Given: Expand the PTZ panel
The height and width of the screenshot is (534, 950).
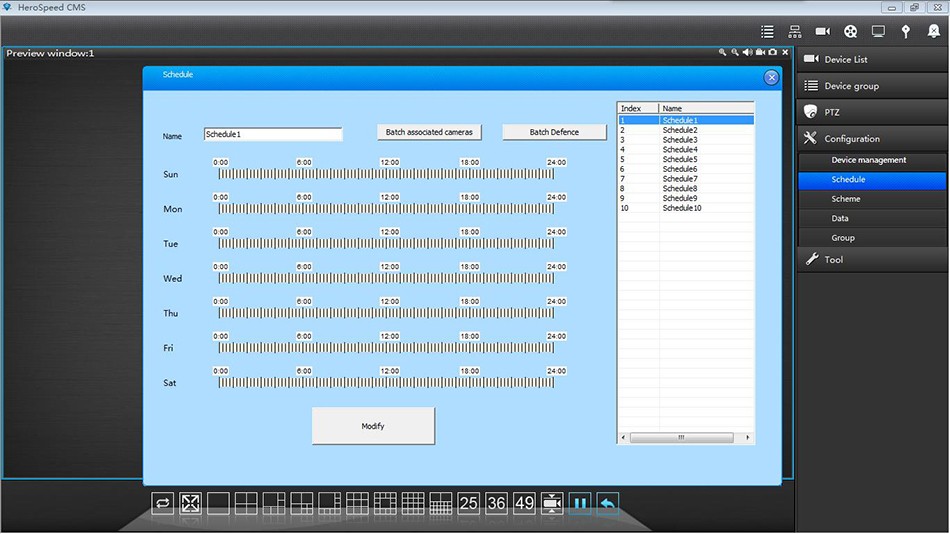Looking at the screenshot, I should pyautogui.click(x=872, y=112).
